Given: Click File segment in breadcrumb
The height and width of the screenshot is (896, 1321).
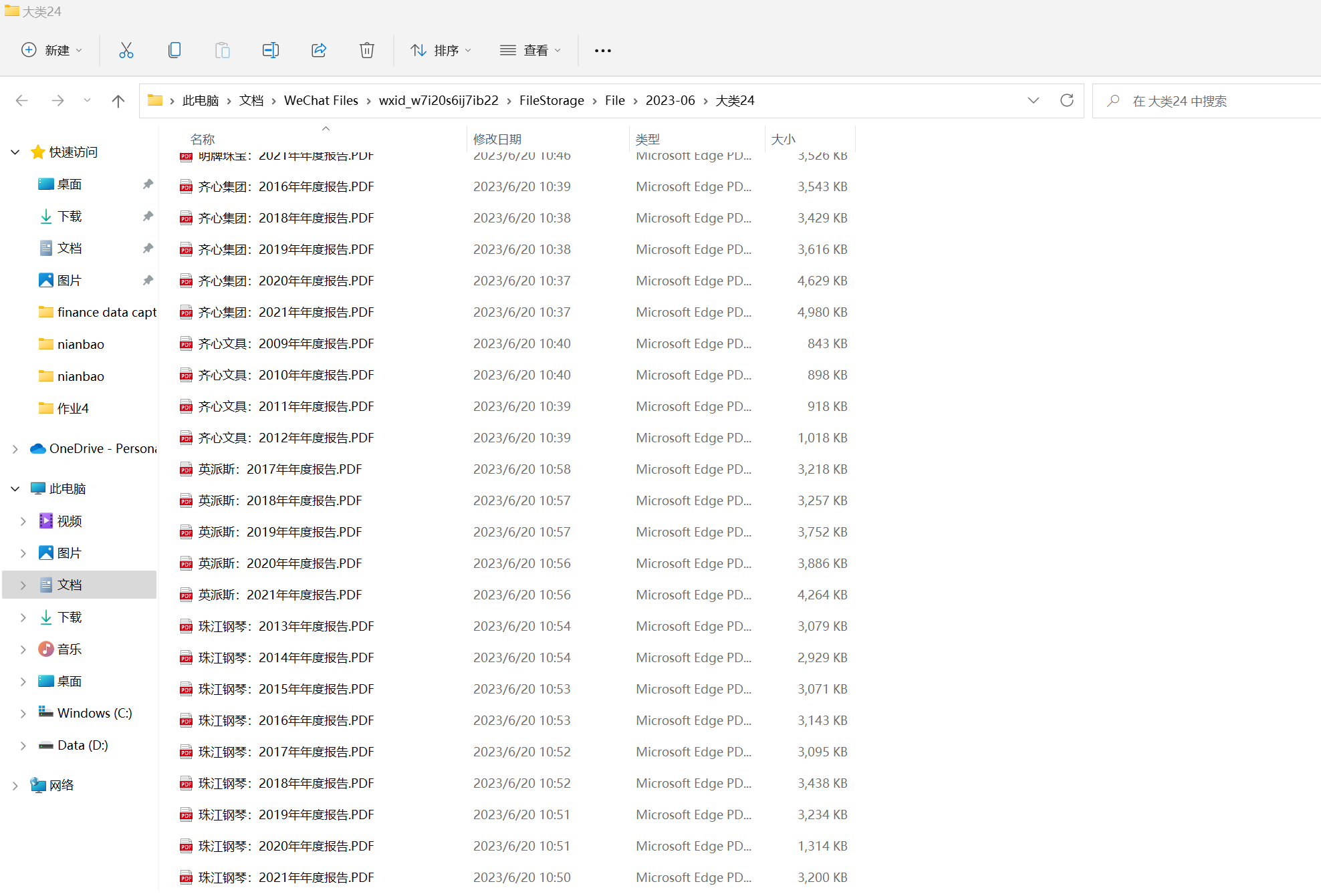Looking at the screenshot, I should pyautogui.click(x=615, y=100).
